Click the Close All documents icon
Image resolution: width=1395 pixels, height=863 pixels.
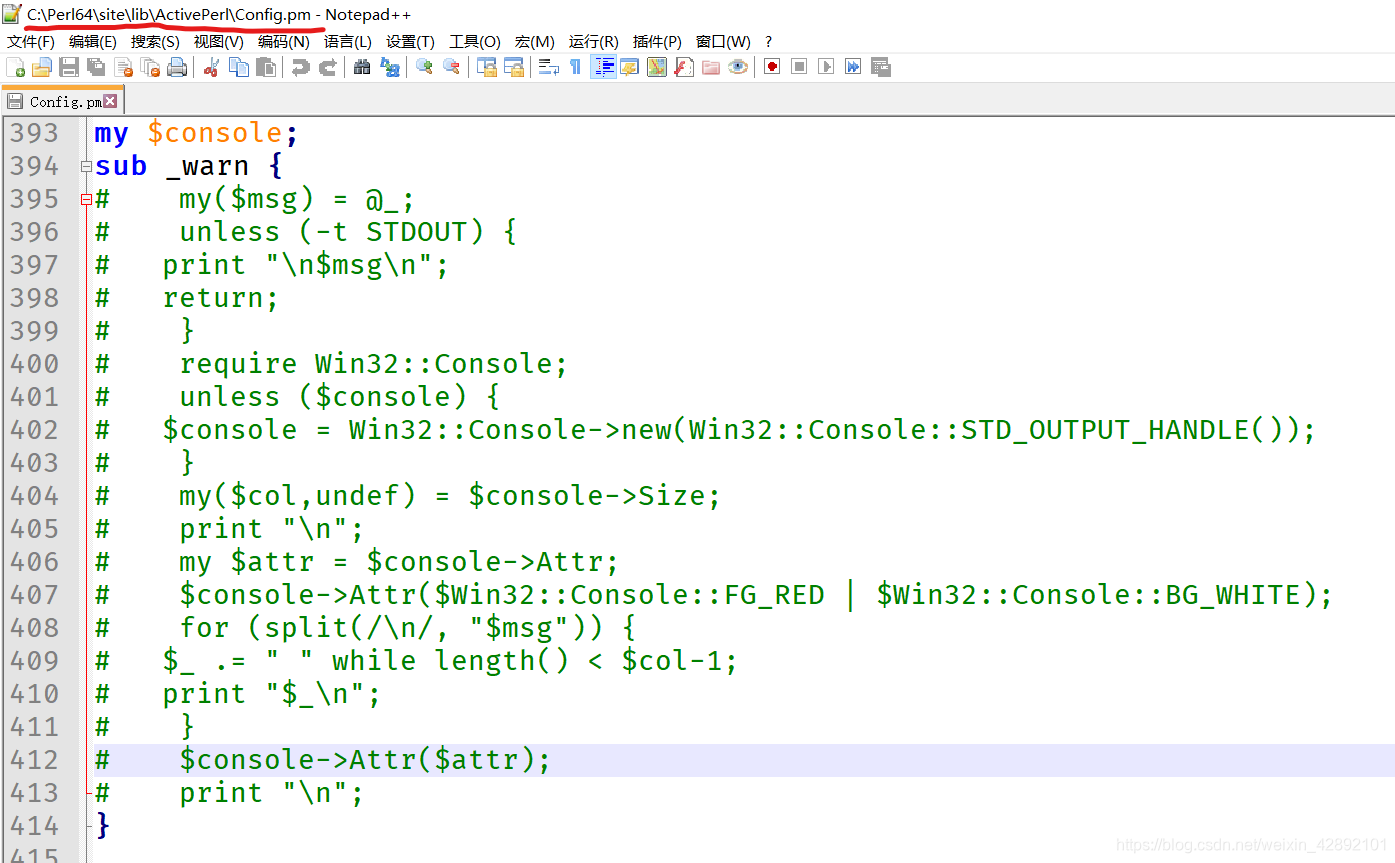(x=150, y=67)
